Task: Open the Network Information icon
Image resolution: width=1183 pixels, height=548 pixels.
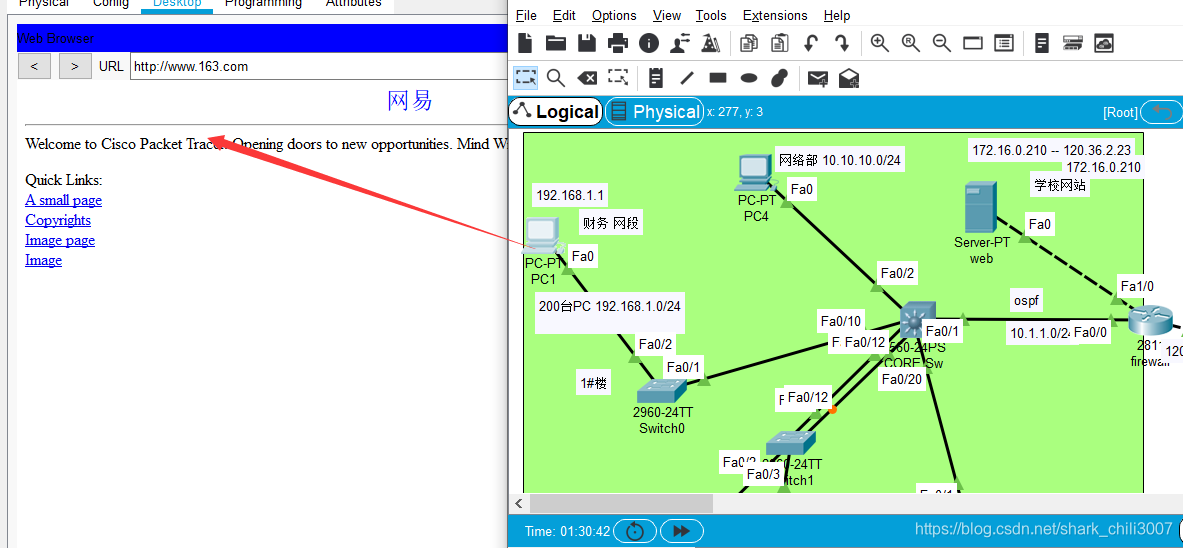Action: tap(648, 43)
